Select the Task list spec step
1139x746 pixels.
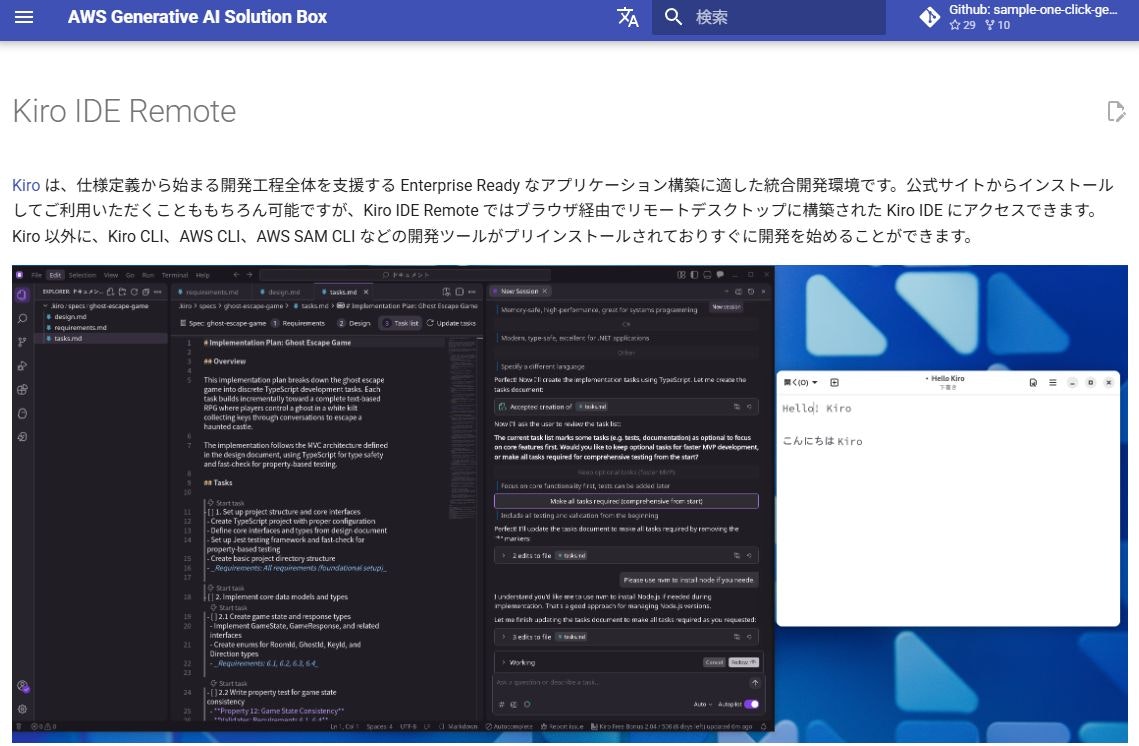click(x=402, y=323)
